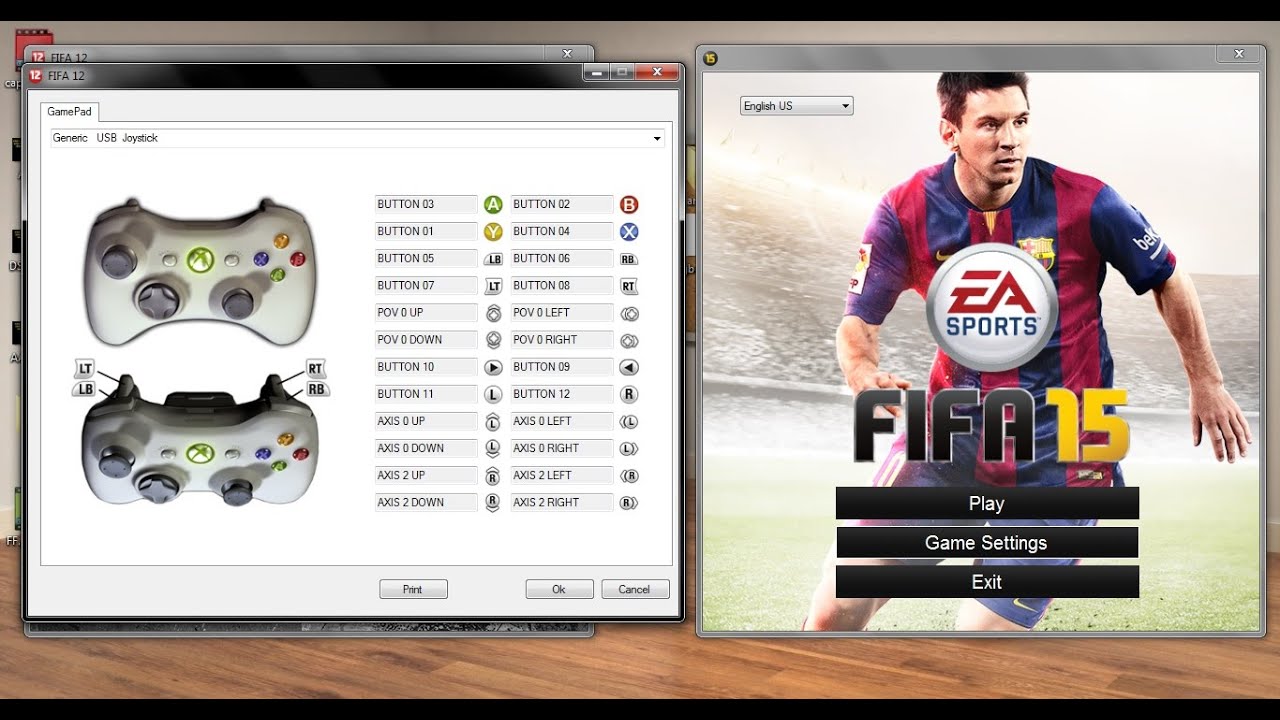Image resolution: width=1280 pixels, height=720 pixels.
Task: Select the BUTTON 03 mapping field
Action: click(x=426, y=204)
